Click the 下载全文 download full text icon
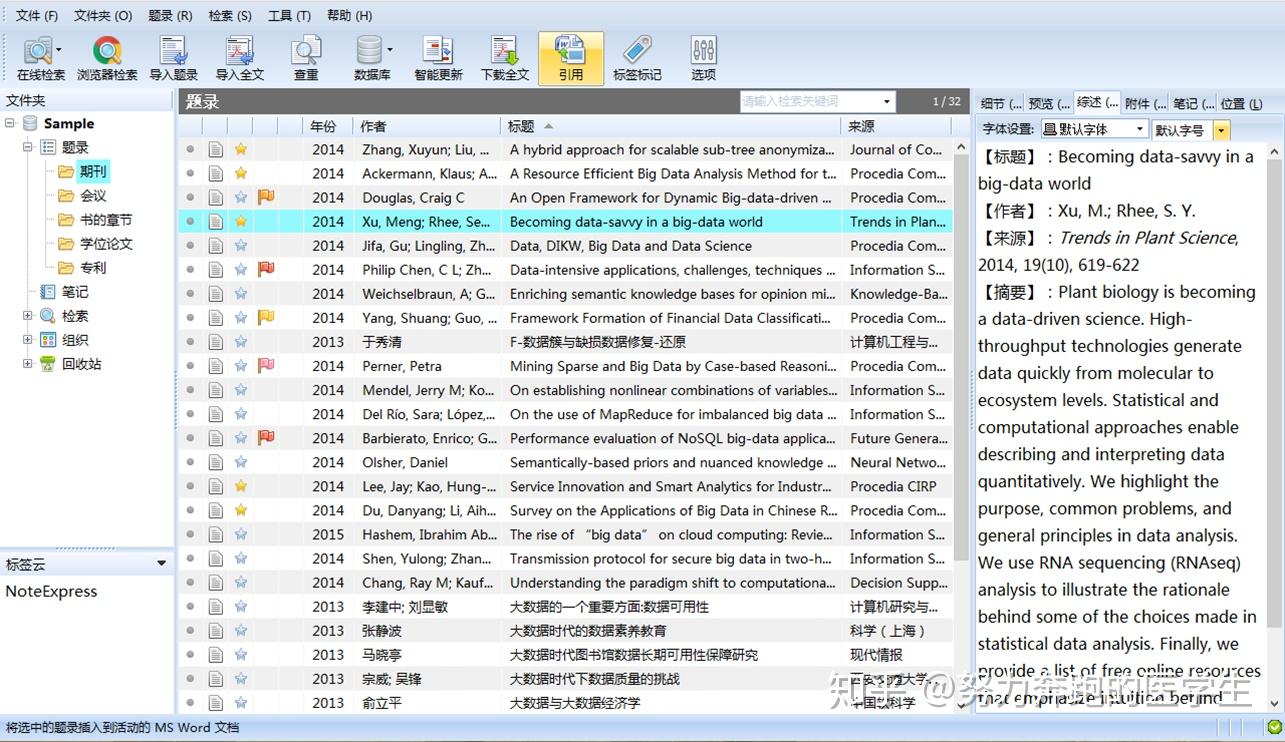The image size is (1285, 742). click(x=504, y=59)
